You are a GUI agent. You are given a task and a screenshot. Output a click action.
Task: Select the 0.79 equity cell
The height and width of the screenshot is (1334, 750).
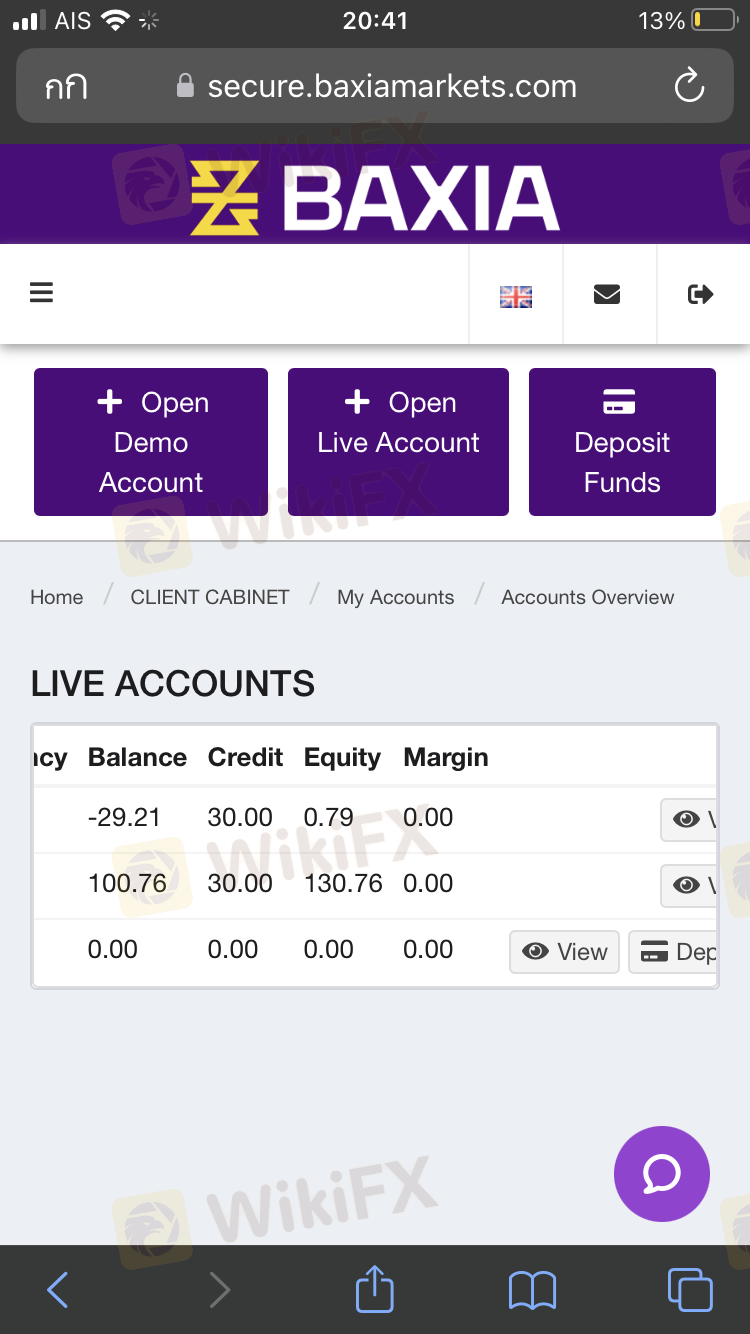(x=329, y=817)
